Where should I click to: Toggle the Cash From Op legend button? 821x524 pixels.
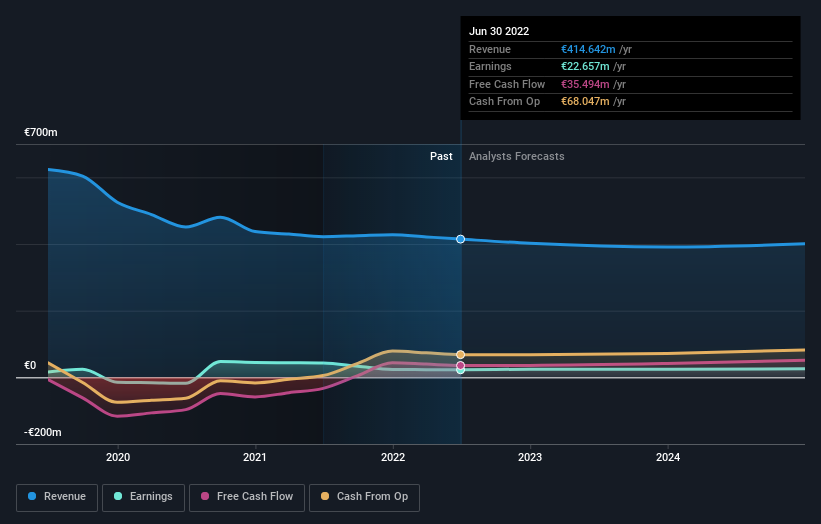tap(364, 497)
